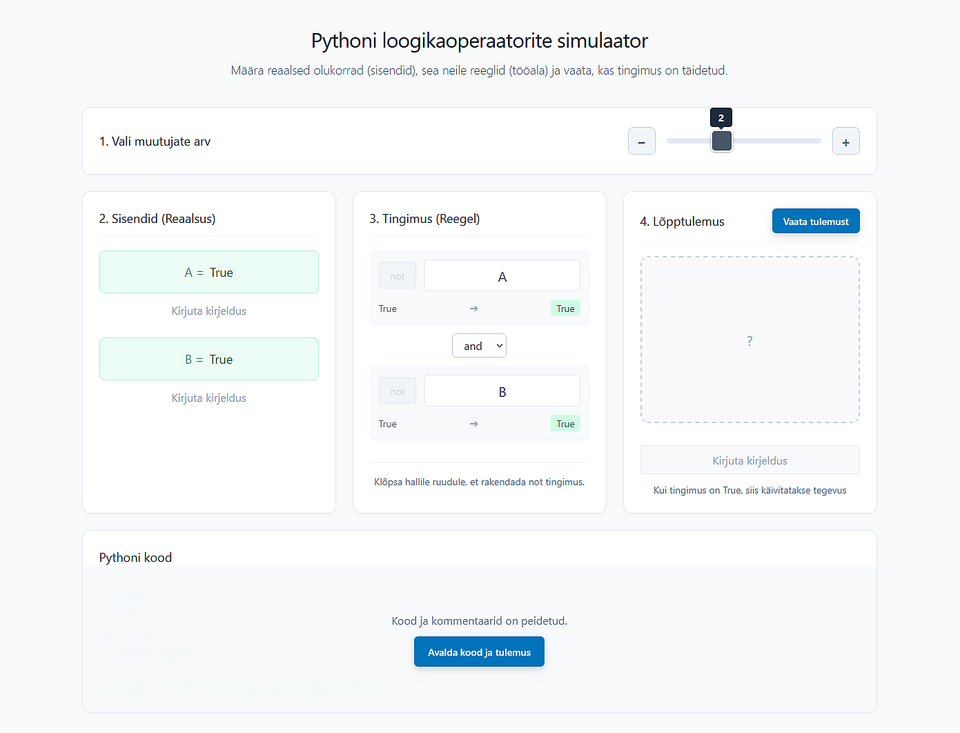
Task: Click 'Kood ja kommentaarid on peidetud.' text
Action: pos(479,621)
